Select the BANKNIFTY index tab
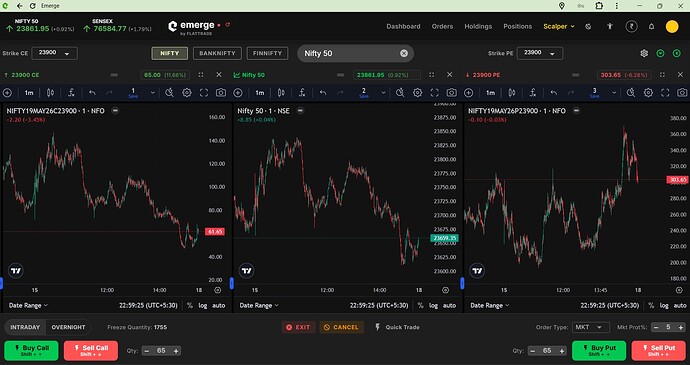Viewport: 690px width, 365px height. tap(217, 53)
